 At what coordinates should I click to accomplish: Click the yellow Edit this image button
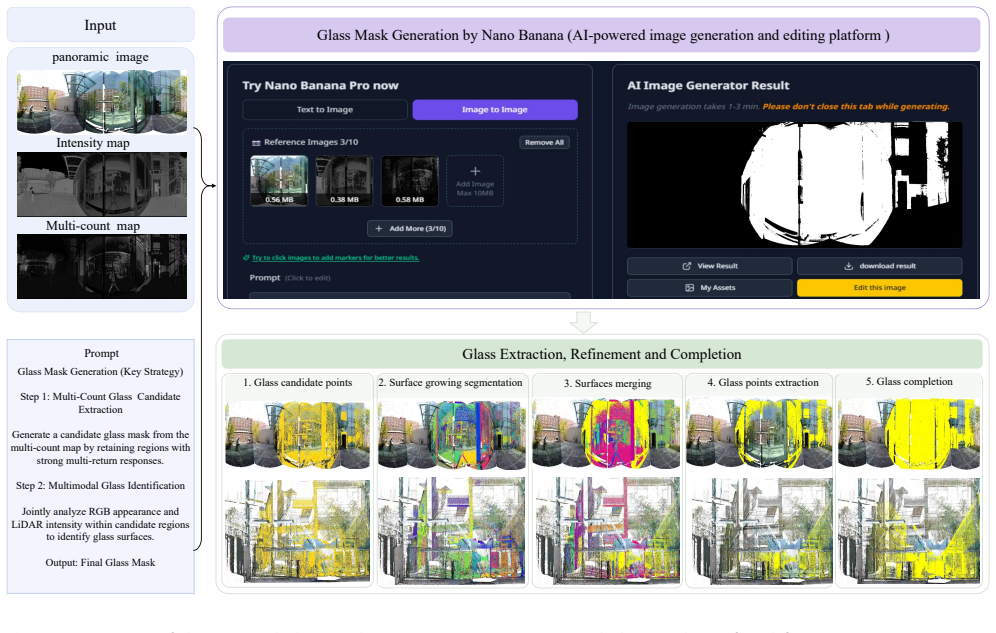(880, 288)
